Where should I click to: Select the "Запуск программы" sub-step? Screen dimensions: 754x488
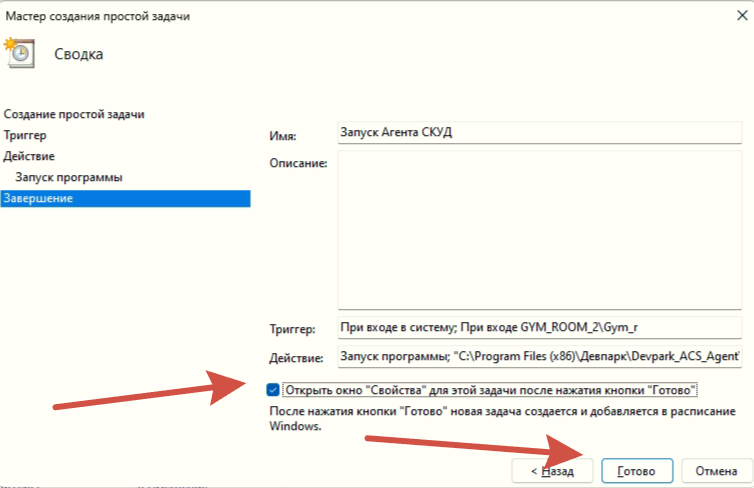[69, 177]
